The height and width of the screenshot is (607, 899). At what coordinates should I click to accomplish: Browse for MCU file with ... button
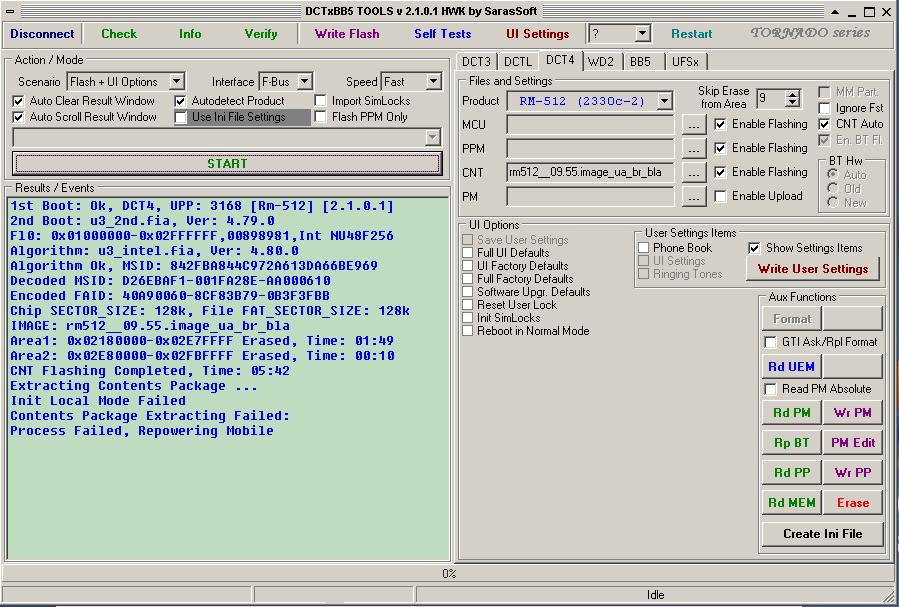click(x=694, y=124)
